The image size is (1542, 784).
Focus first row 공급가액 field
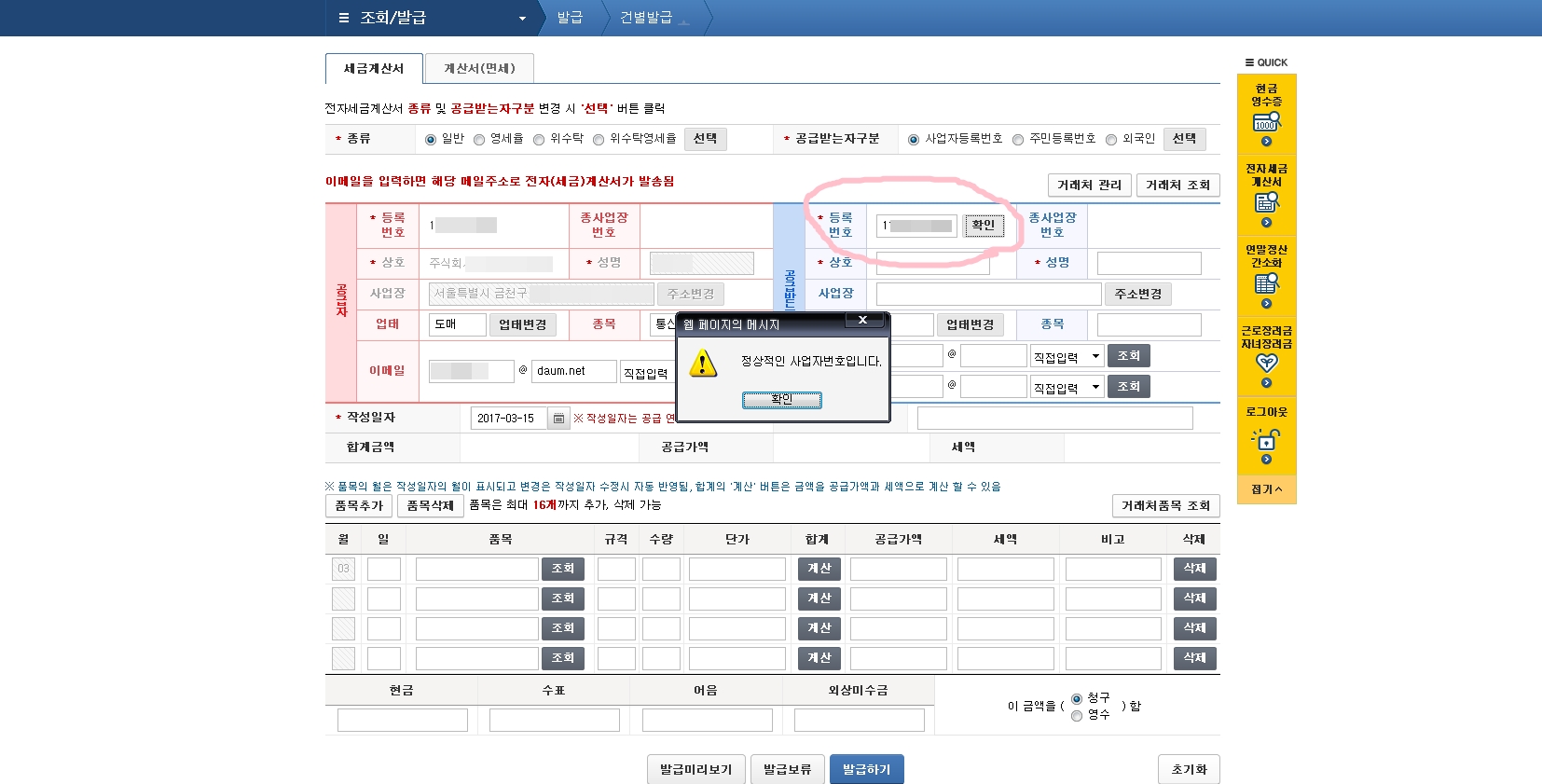(x=899, y=569)
